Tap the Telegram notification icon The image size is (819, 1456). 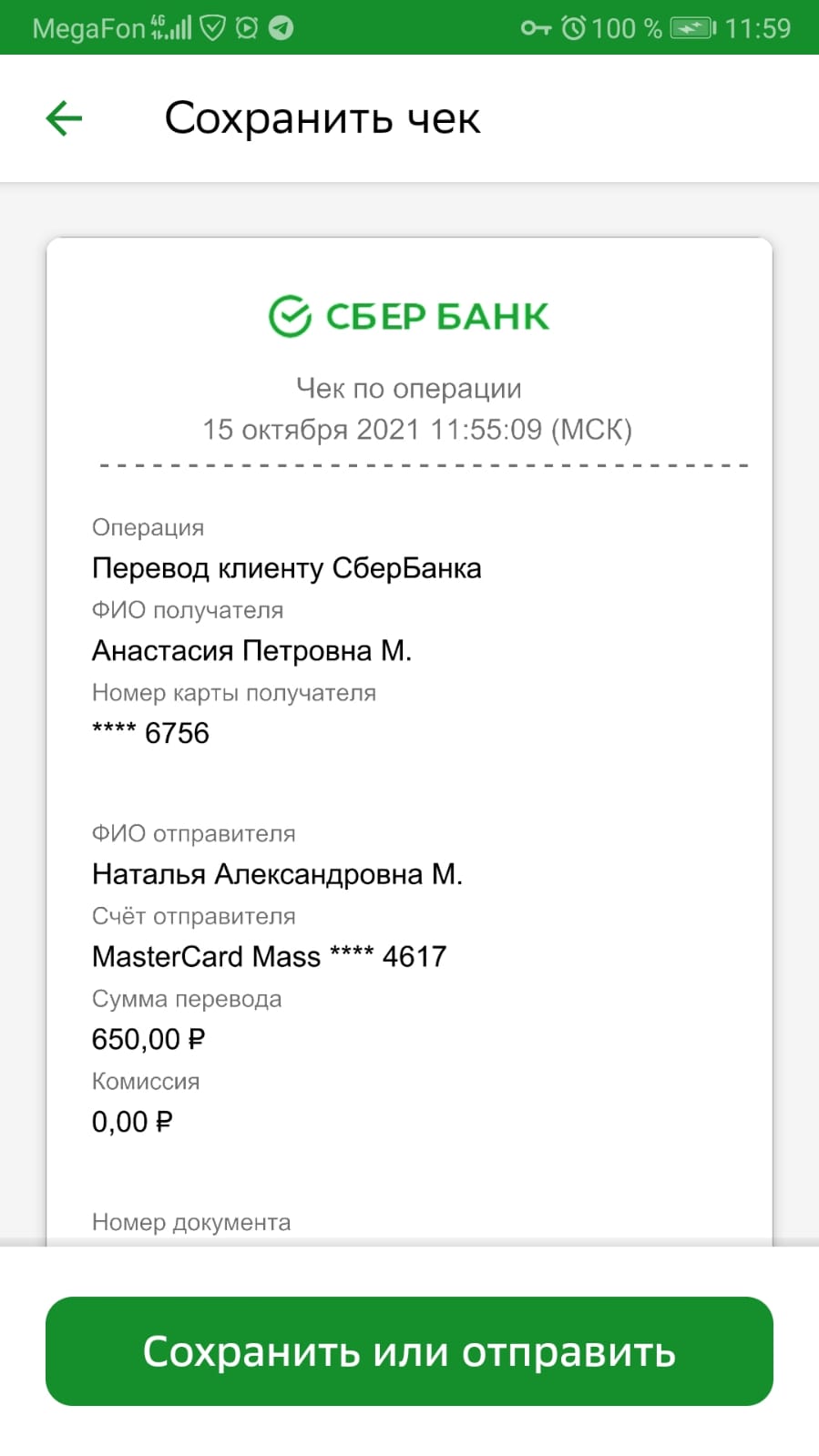[x=282, y=28]
